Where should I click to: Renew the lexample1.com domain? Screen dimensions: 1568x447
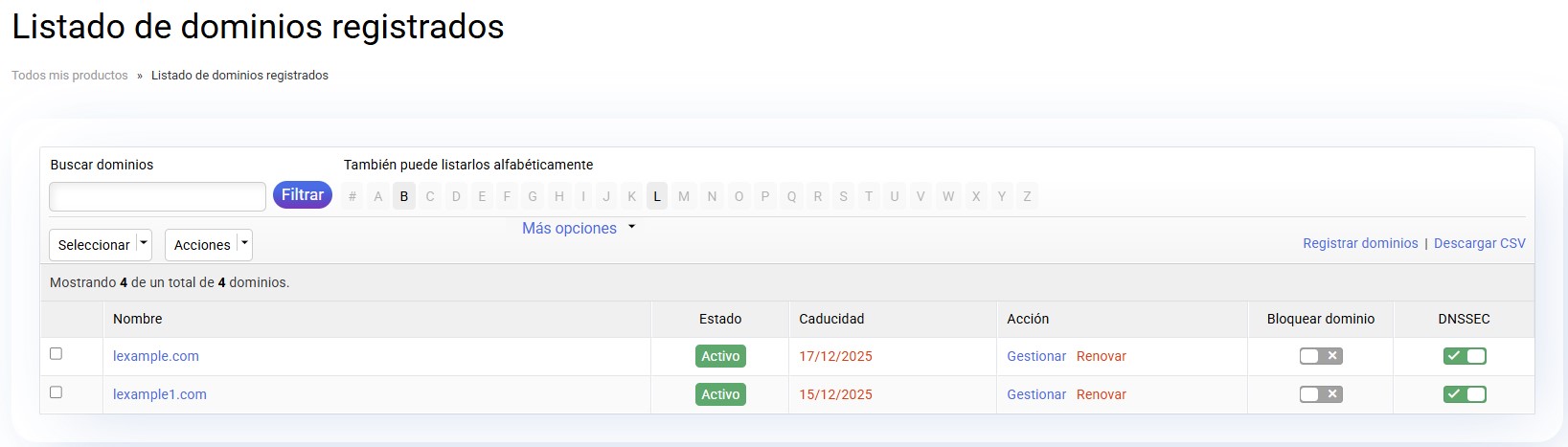click(x=1101, y=394)
